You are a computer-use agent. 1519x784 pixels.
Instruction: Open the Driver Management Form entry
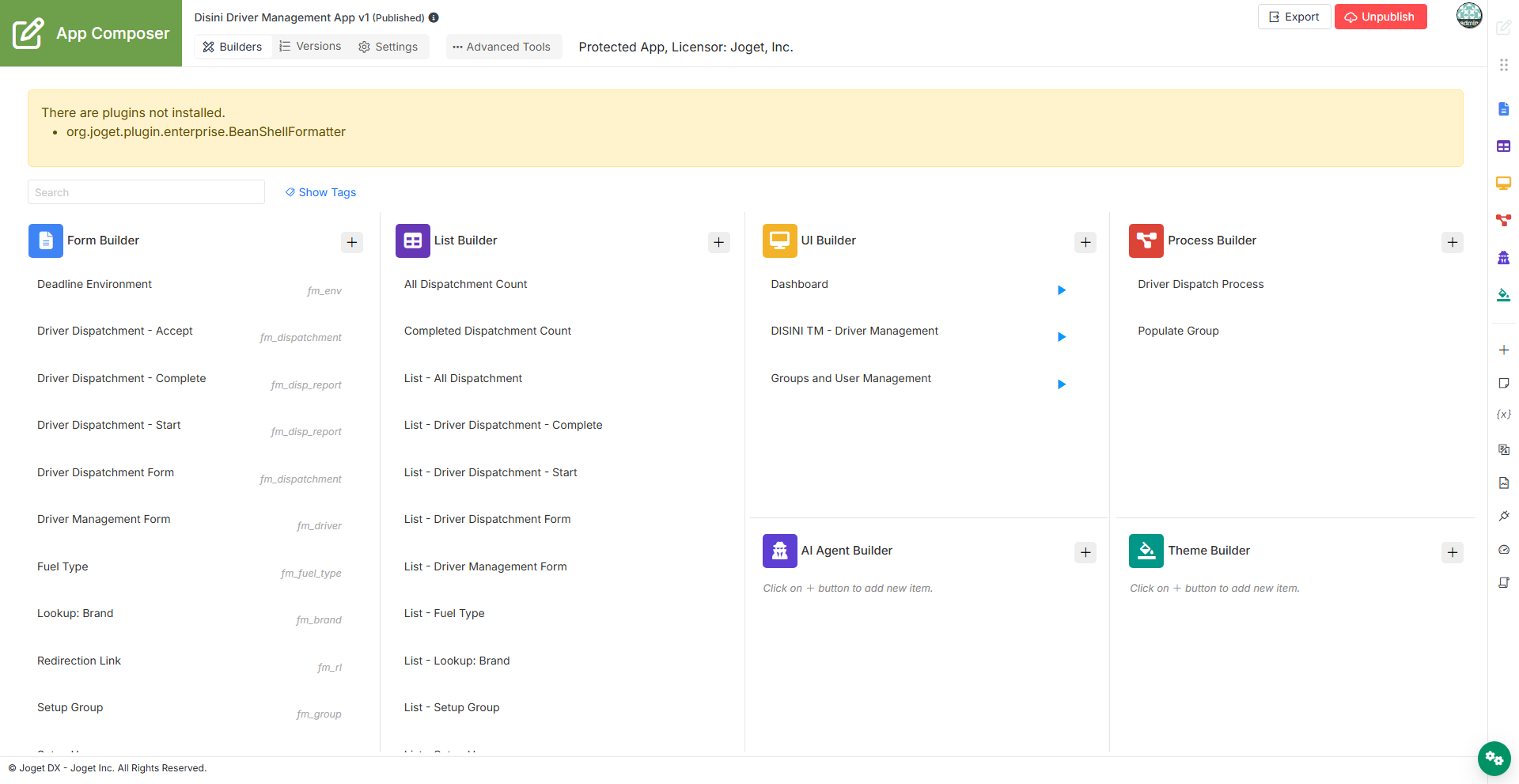104,519
